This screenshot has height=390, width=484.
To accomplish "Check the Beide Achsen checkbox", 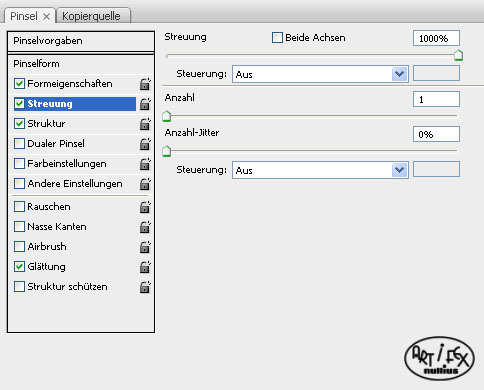I will [x=277, y=37].
